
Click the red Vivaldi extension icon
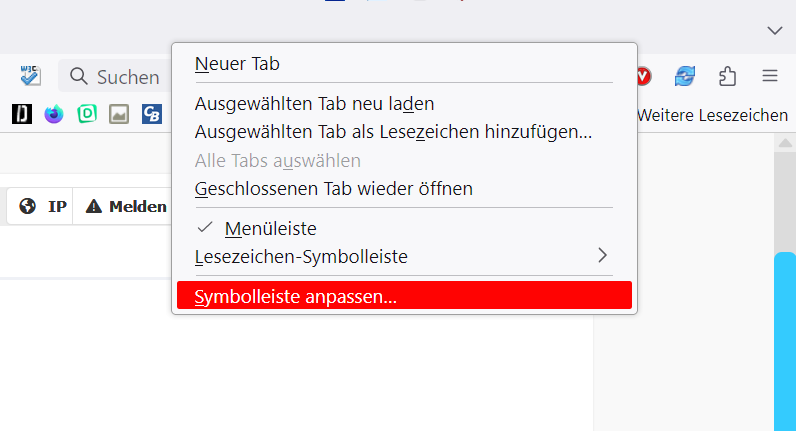pos(644,76)
